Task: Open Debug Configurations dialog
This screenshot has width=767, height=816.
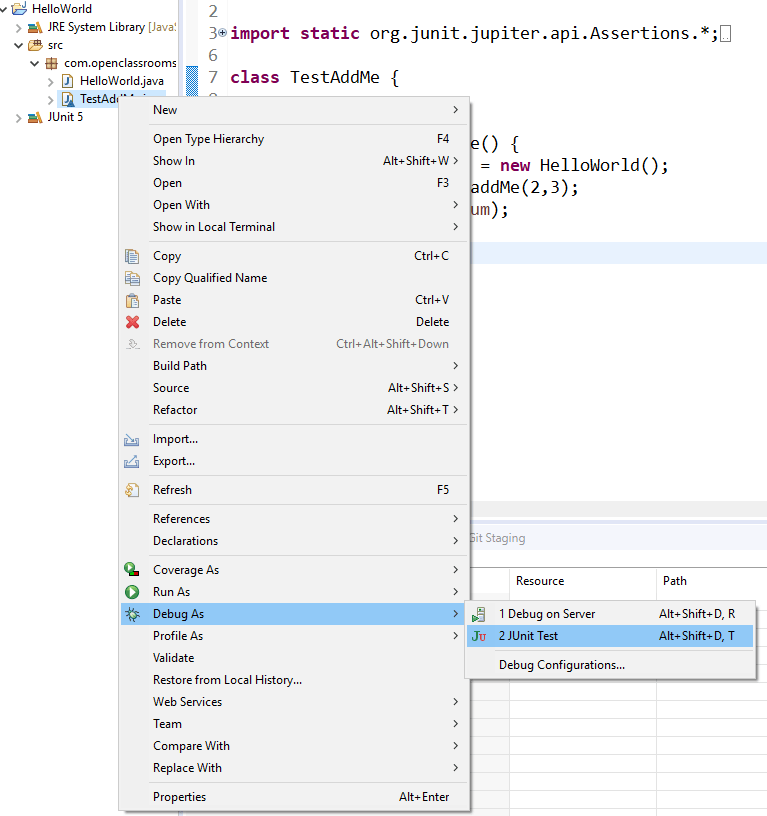Action: coord(610,665)
